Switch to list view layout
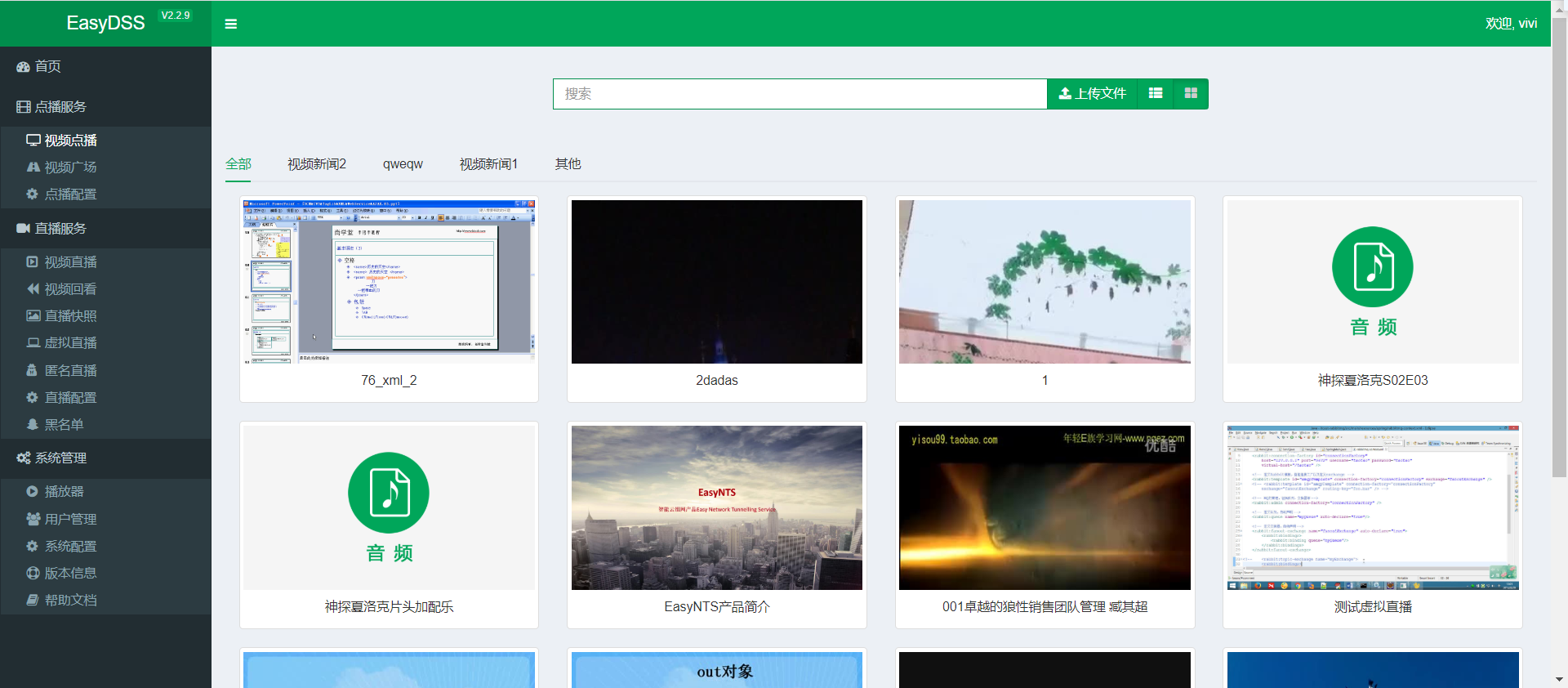The image size is (1568, 688). pyautogui.click(x=1155, y=93)
